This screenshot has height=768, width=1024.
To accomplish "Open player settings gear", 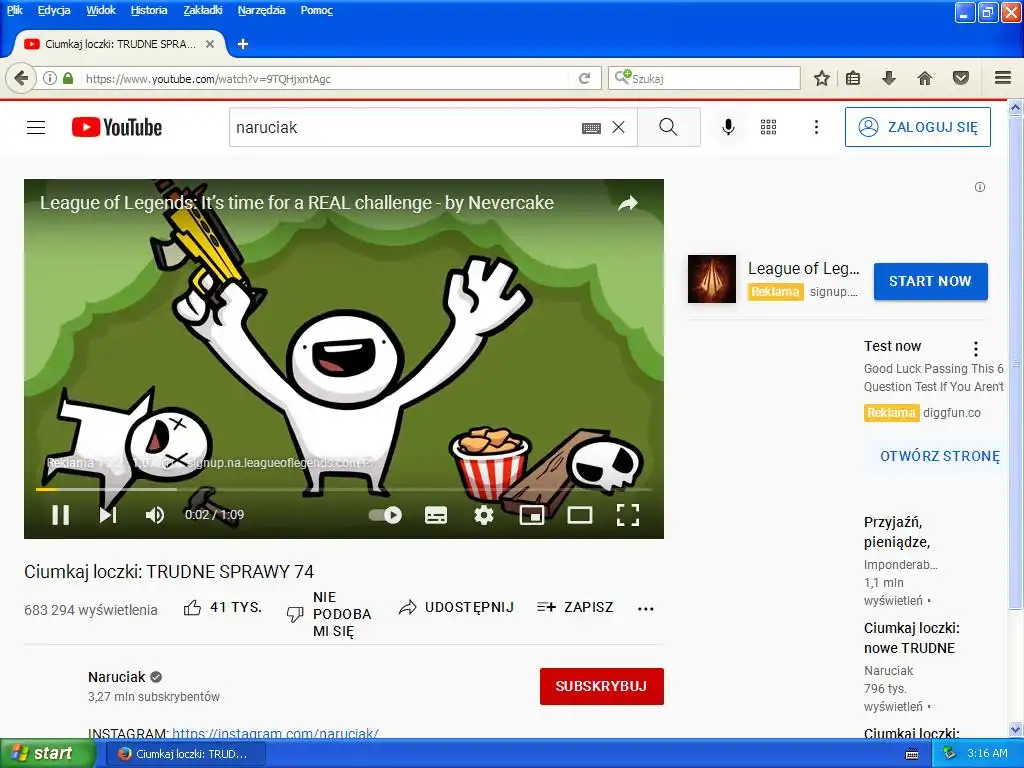I will coord(484,515).
